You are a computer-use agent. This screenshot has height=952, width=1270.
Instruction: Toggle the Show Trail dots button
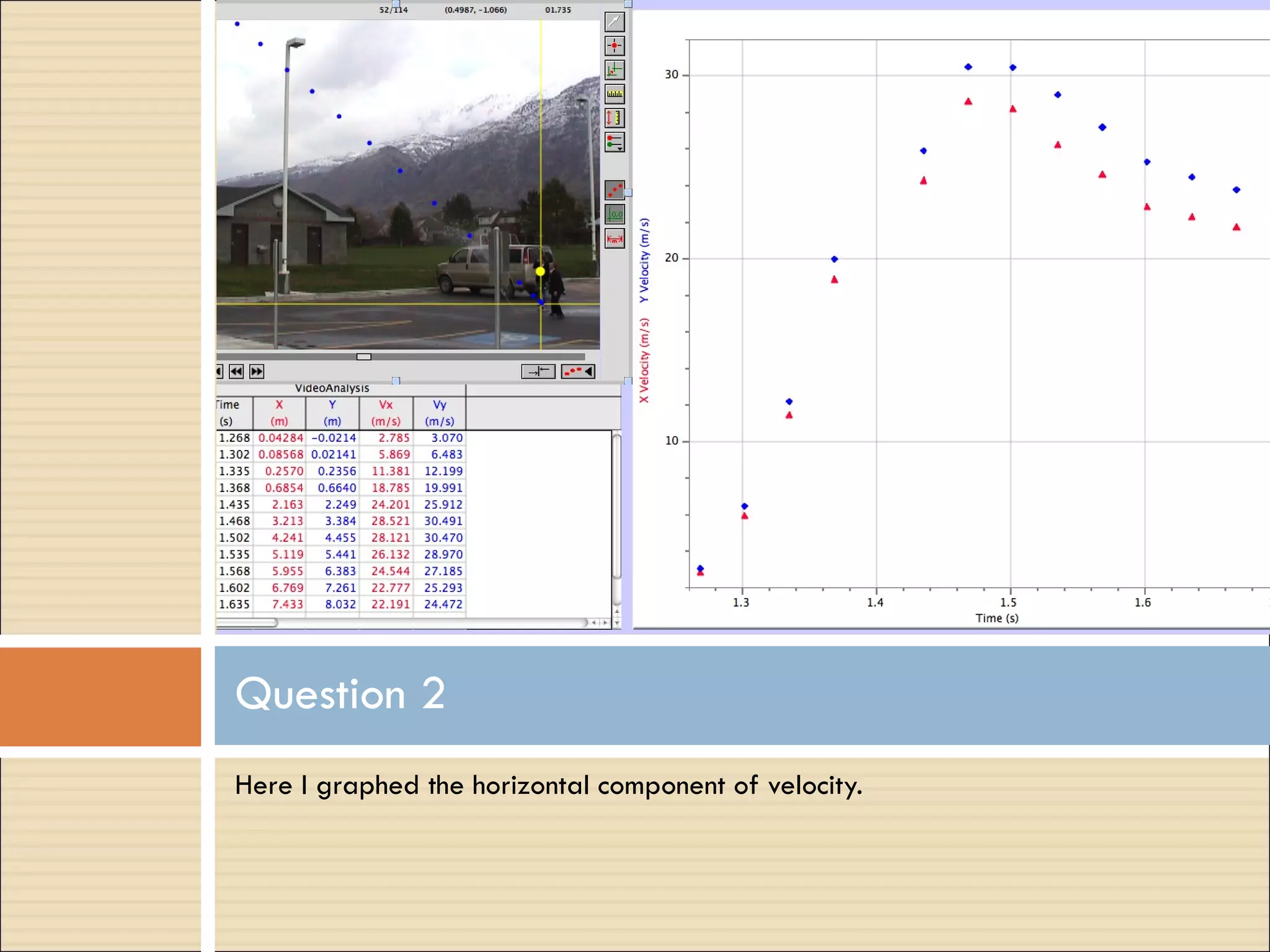click(x=614, y=190)
